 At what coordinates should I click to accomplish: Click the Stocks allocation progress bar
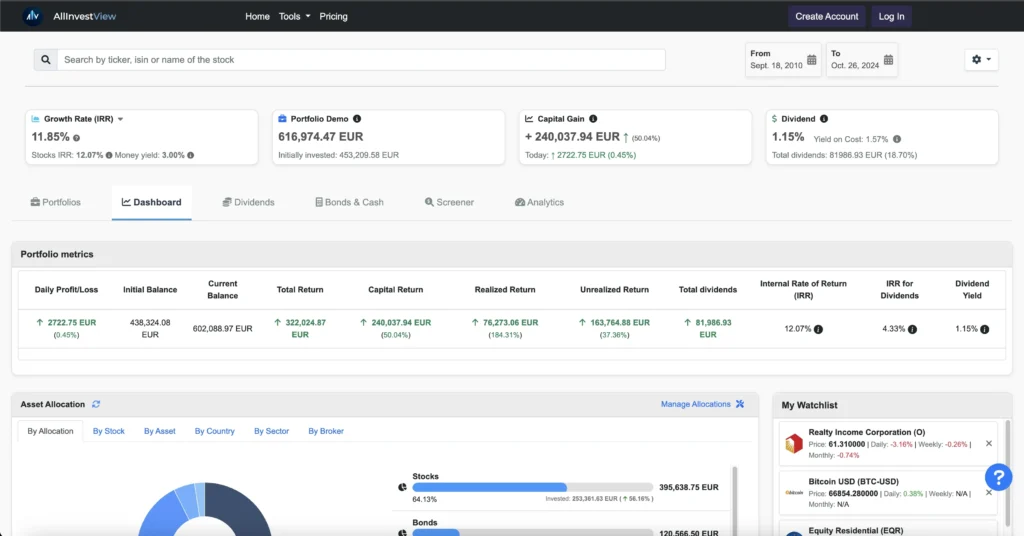click(532, 487)
